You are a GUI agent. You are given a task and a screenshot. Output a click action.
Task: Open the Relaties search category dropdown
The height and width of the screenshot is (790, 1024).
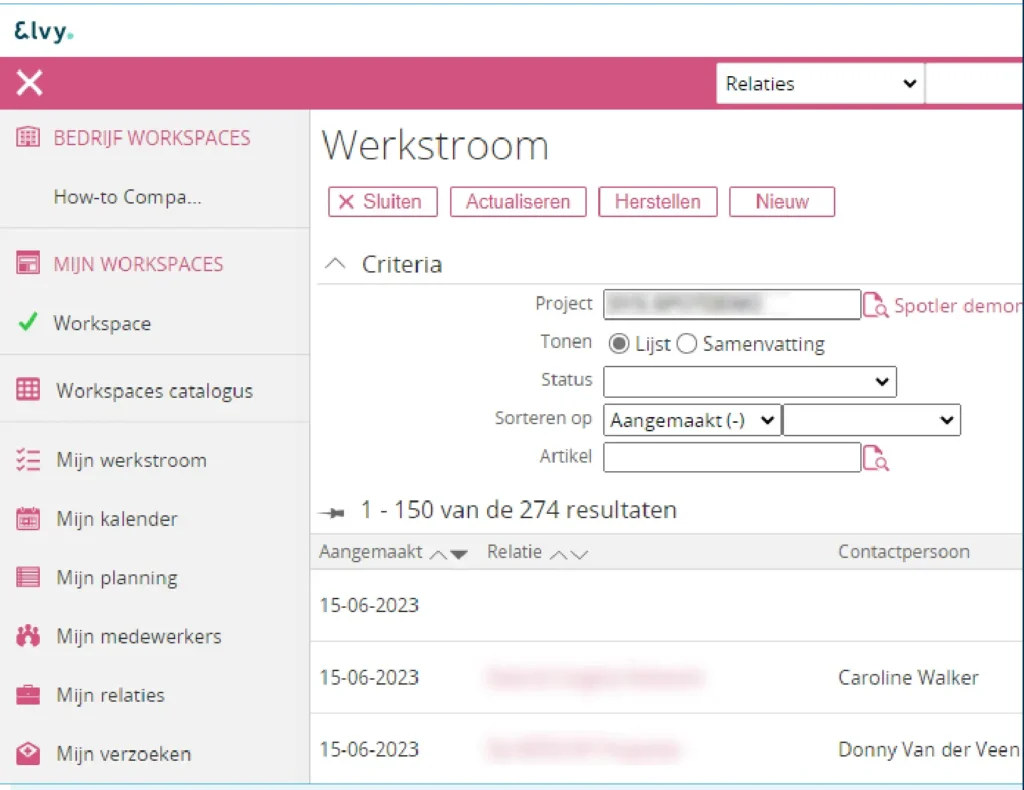coord(820,84)
